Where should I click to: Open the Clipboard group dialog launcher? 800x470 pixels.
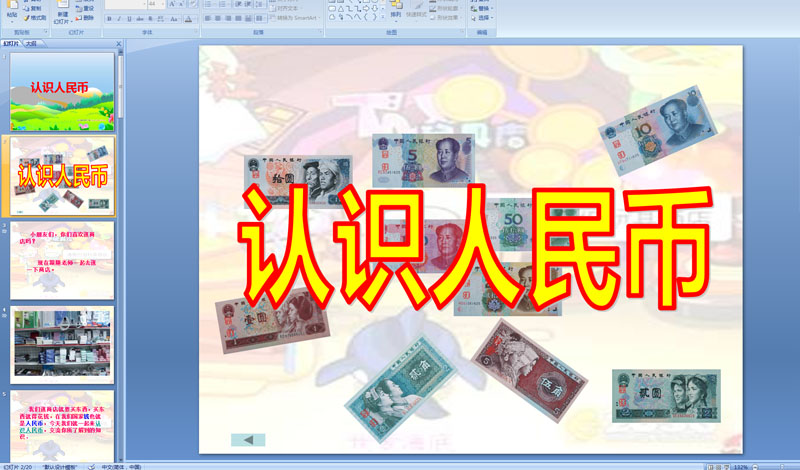click(46, 32)
